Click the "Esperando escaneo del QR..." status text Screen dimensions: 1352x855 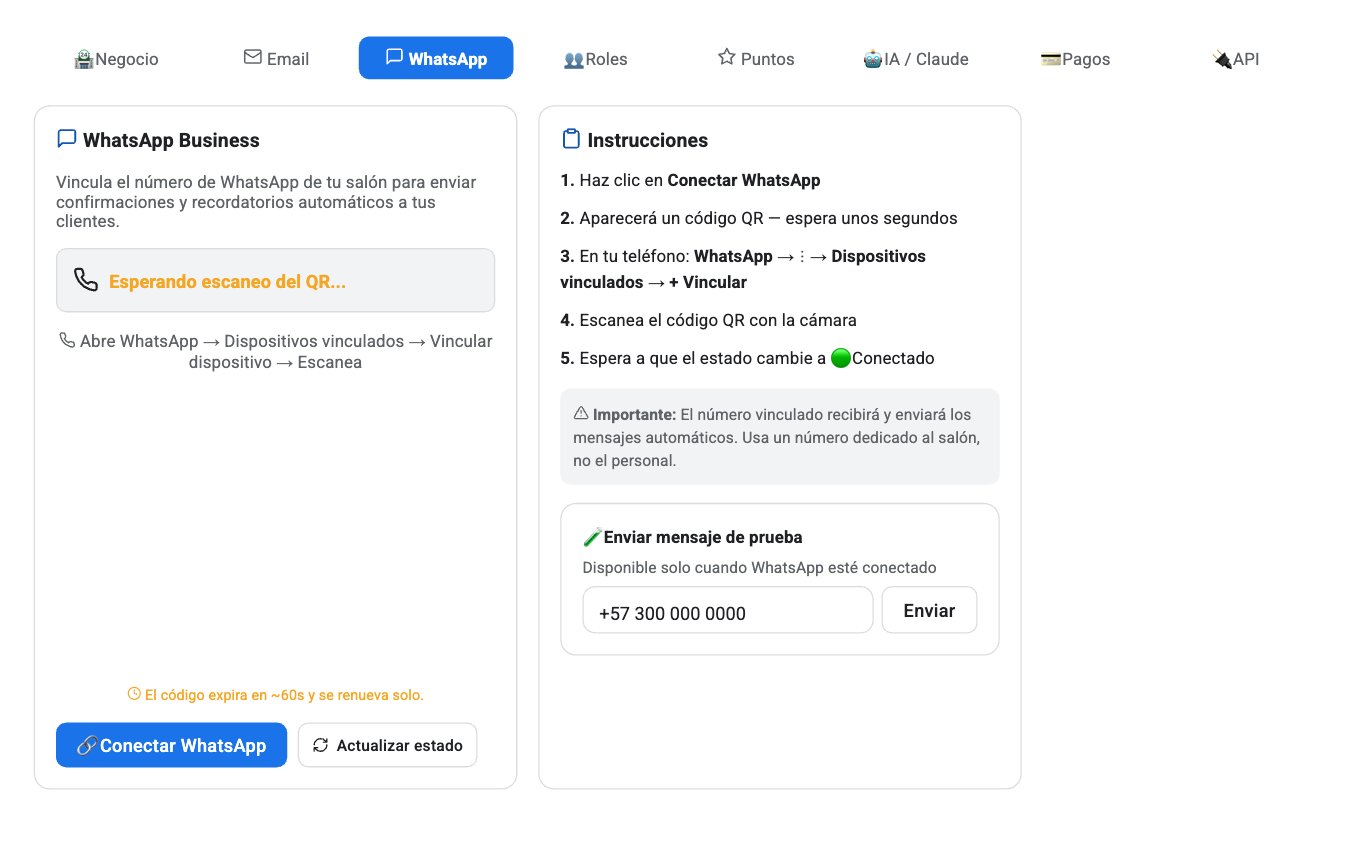[227, 281]
